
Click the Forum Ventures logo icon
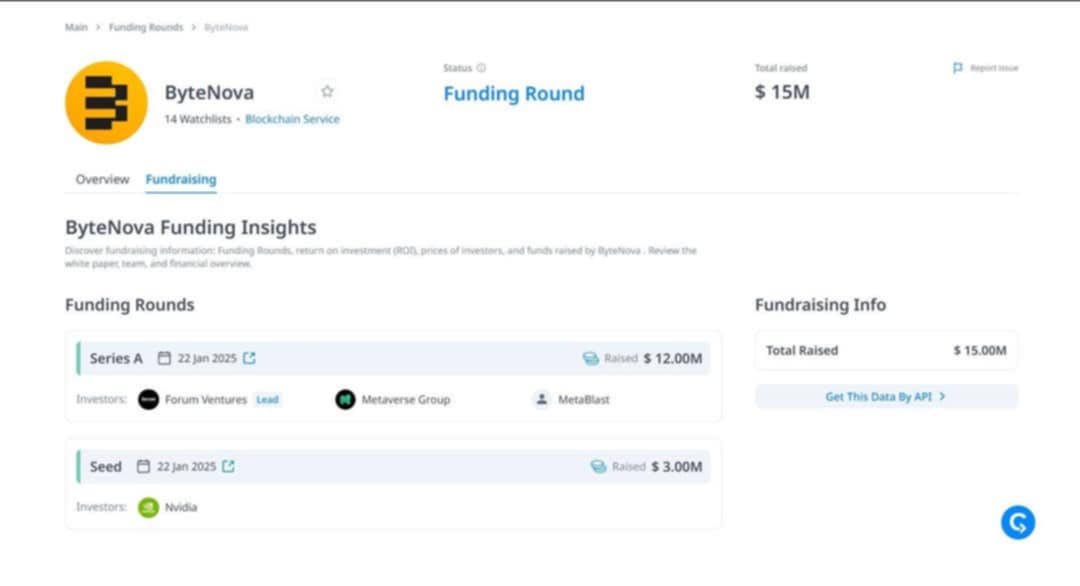pos(148,399)
